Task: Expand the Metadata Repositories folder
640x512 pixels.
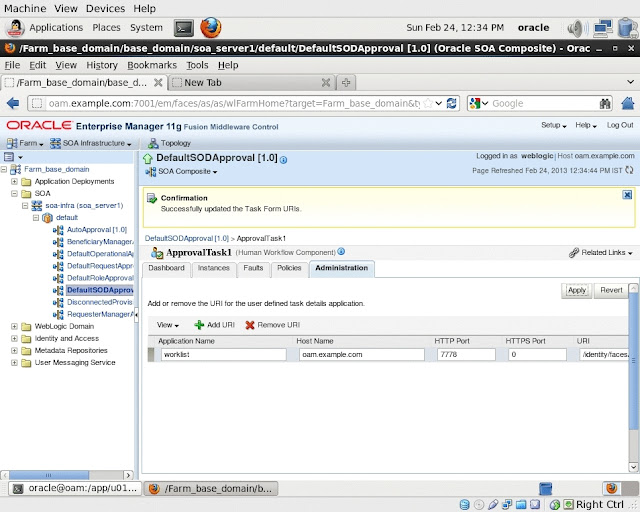Action: click(14, 350)
